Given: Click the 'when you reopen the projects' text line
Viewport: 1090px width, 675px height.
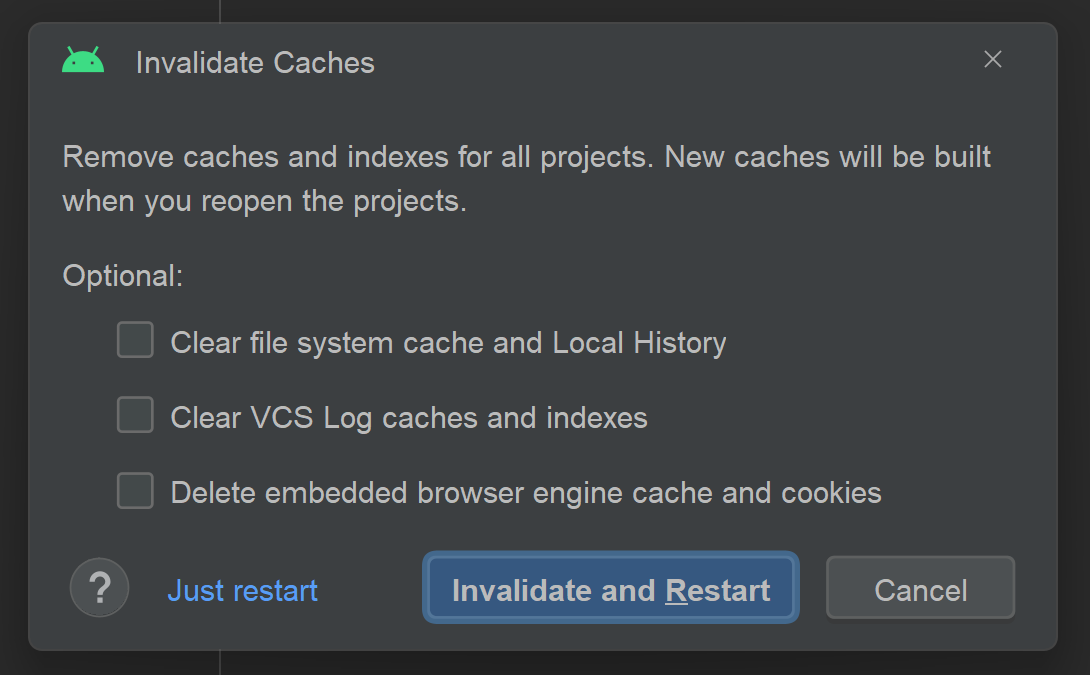Looking at the screenshot, I should (x=264, y=202).
